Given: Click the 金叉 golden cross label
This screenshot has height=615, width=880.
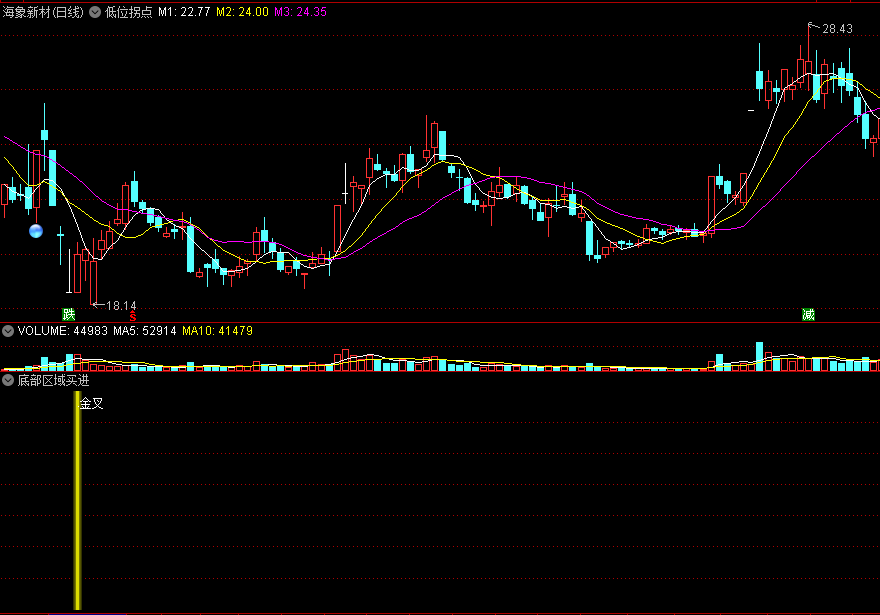Looking at the screenshot, I should pyautogui.click(x=91, y=403).
